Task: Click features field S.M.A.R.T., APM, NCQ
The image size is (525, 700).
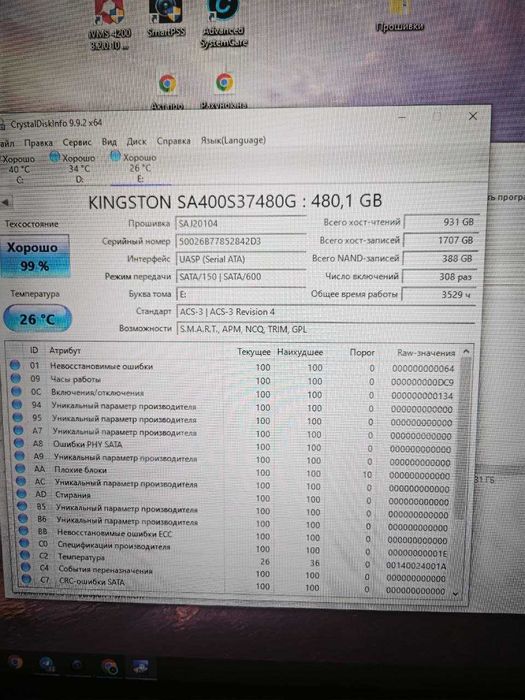Action: point(326,329)
